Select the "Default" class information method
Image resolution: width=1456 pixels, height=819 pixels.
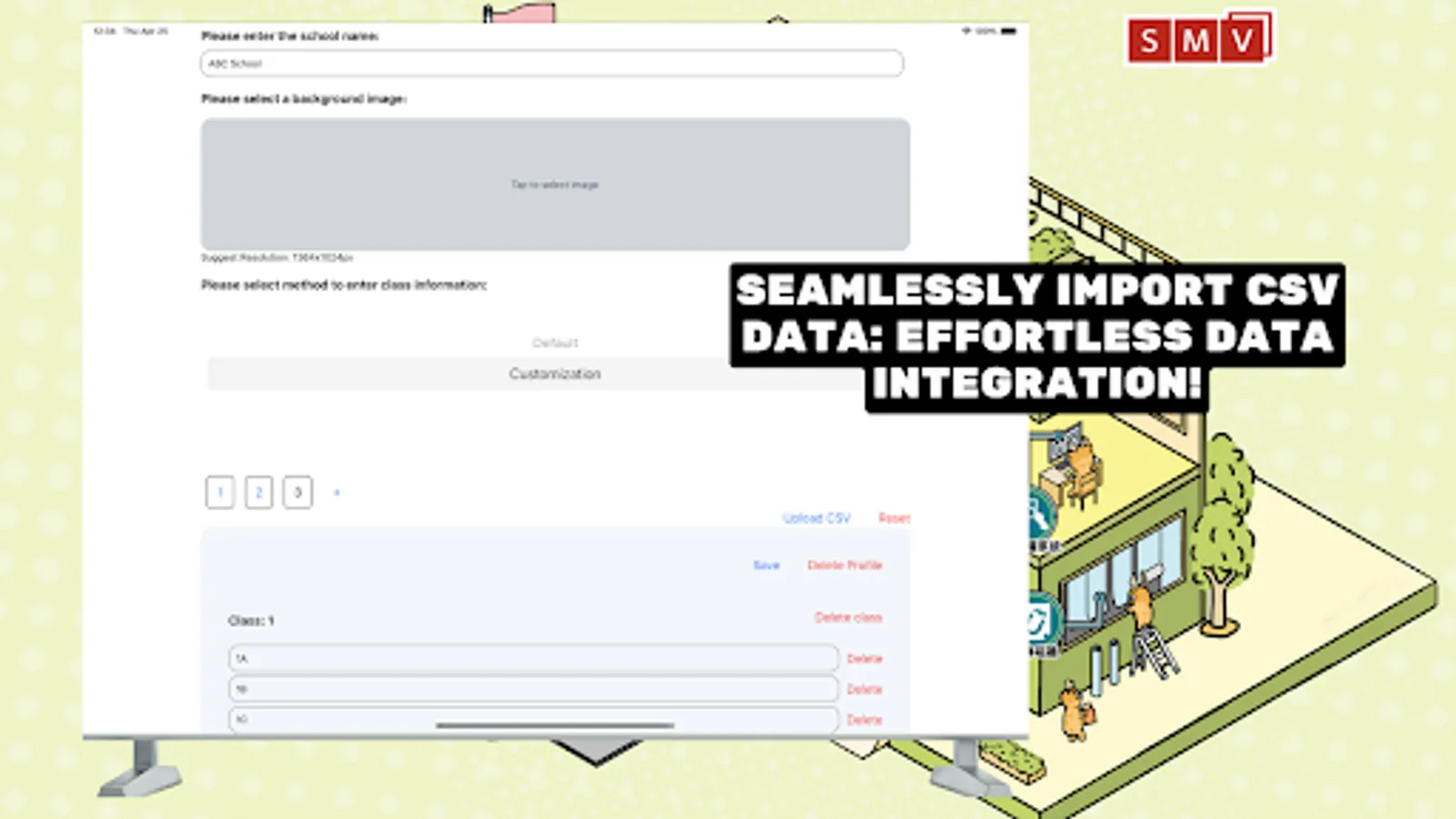pyautogui.click(x=556, y=342)
